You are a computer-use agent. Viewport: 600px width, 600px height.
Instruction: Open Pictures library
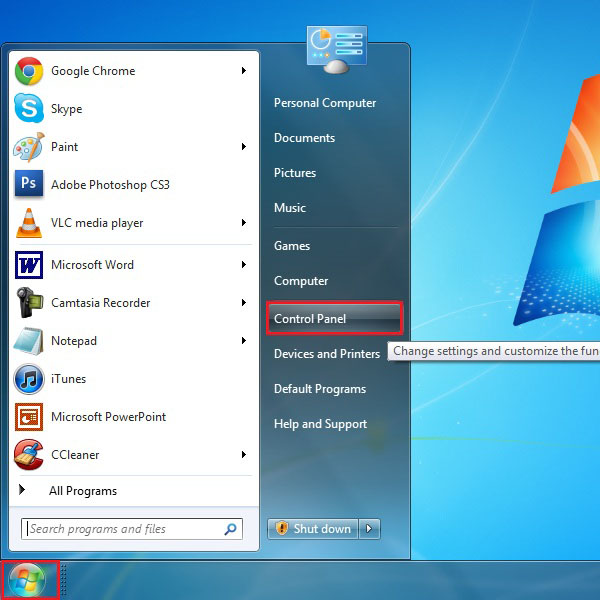[x=295, y=173]
